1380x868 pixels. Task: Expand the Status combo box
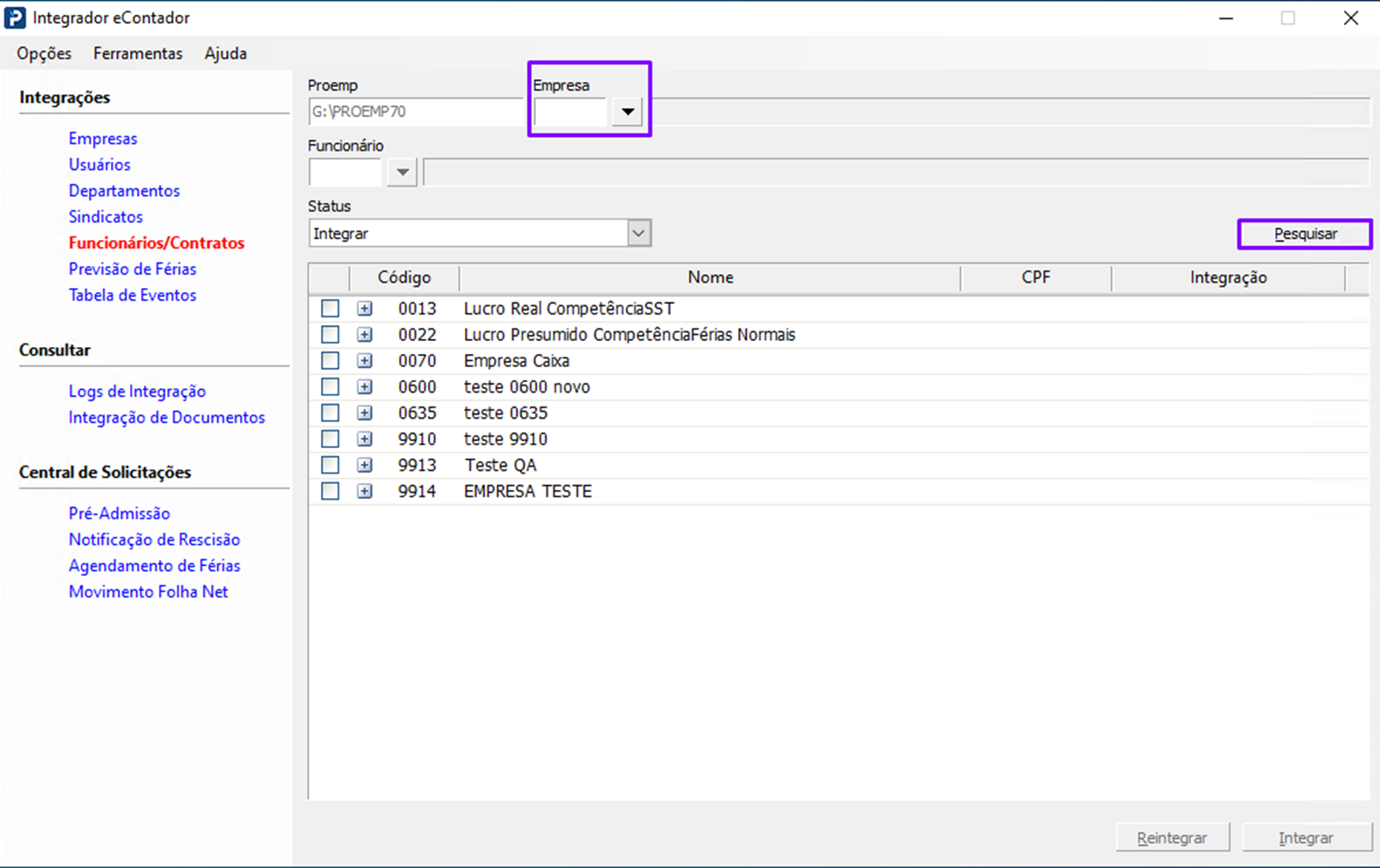[x=638, y=234]
